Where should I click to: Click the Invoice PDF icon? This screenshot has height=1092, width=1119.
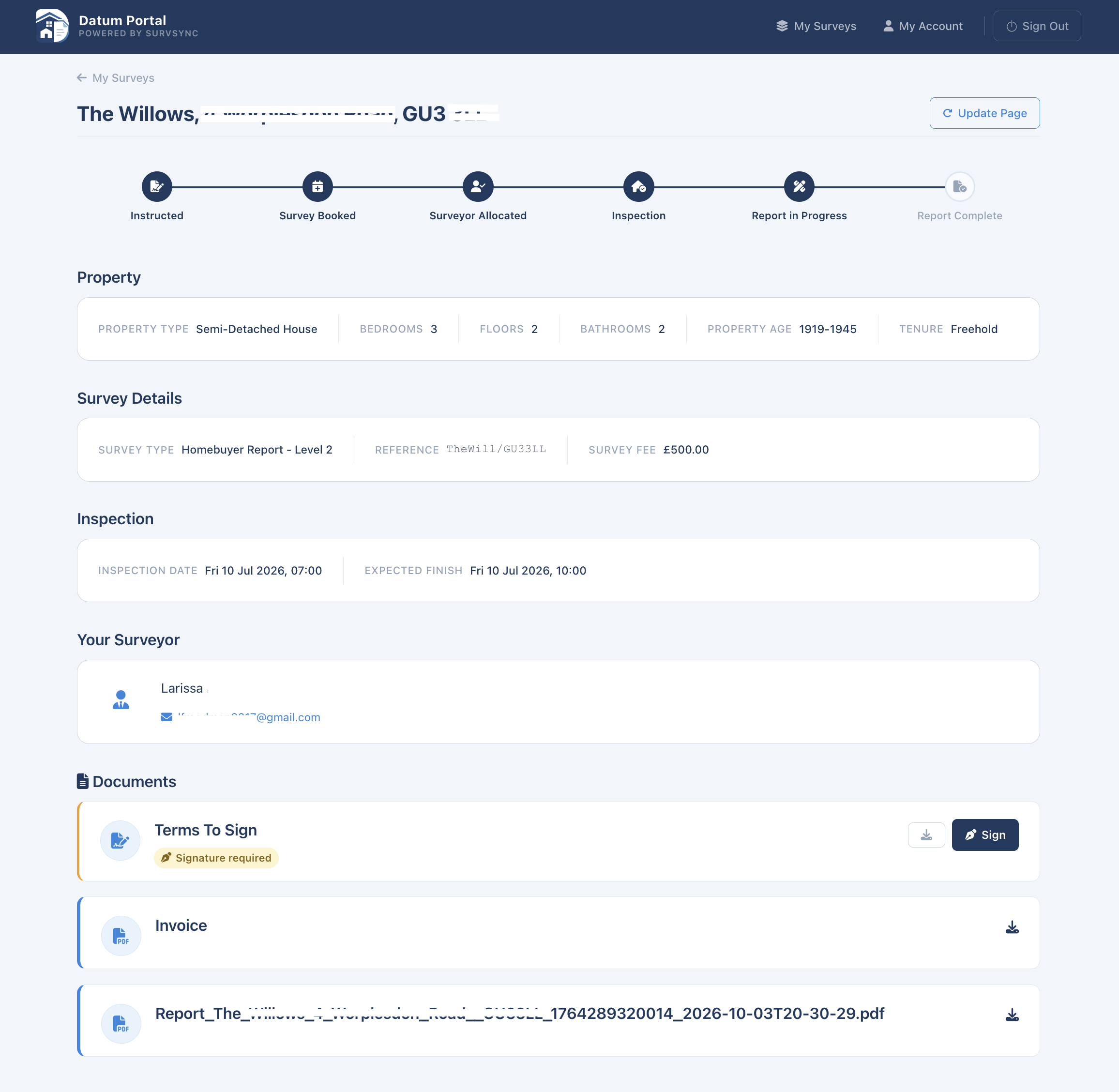(121, 936)
